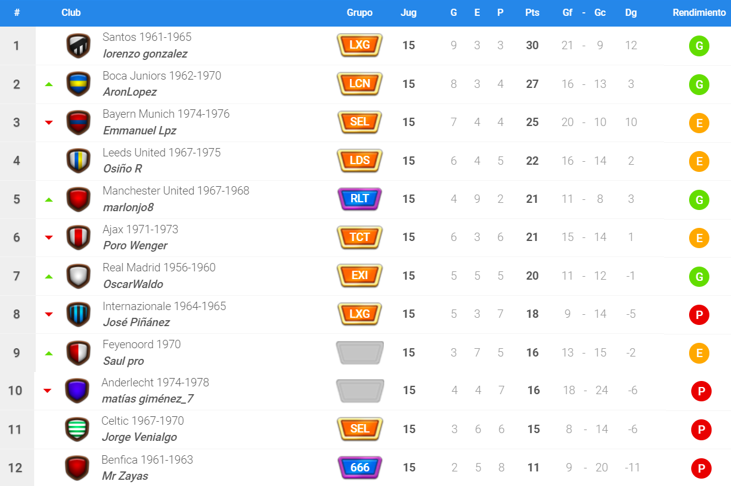Image resolution: width=731 pixels, height=486 pixels.
Task: Open the RLT group badge for Manchester United
Action: click(360, 199)
